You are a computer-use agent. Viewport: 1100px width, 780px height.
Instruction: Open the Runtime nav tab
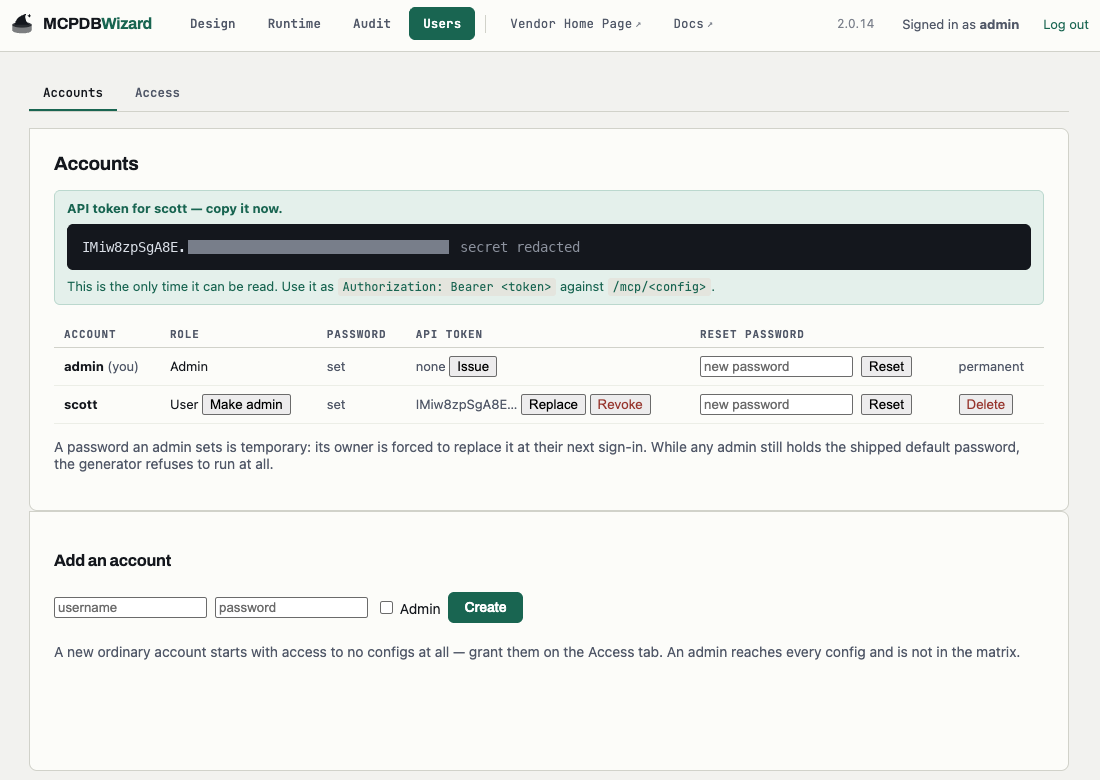(294, 24)
